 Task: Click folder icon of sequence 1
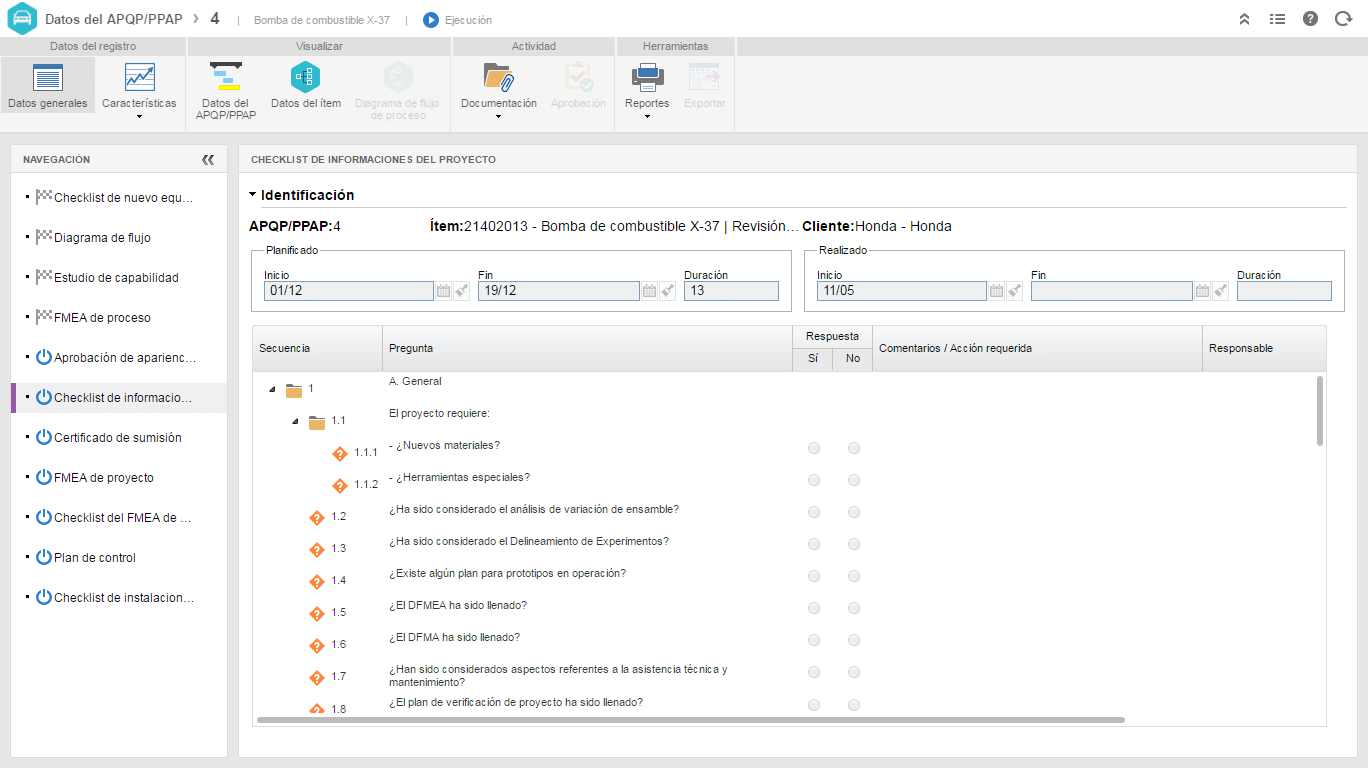(x=294, y=390)
